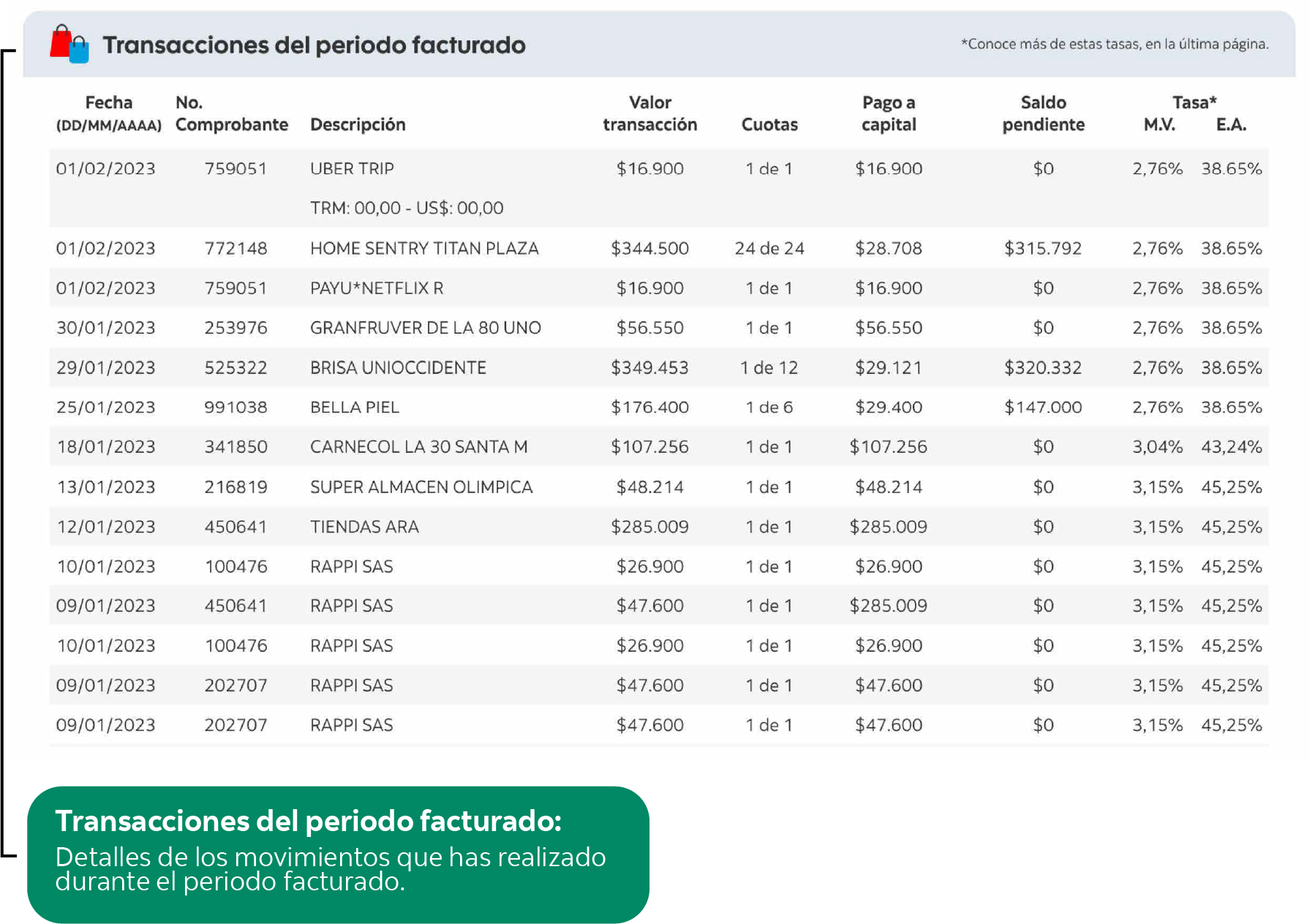Select the HOME SENTRY TITAN PLAZA entry
Viewport: 1310px width, 924px height.
424,248
